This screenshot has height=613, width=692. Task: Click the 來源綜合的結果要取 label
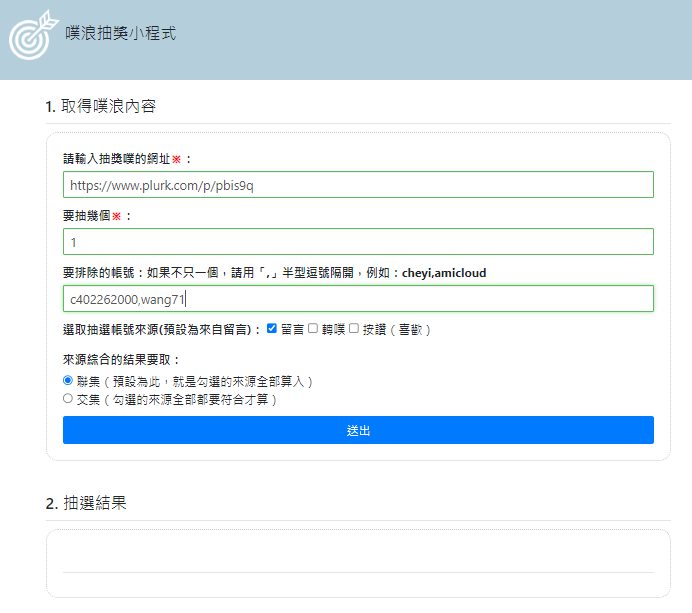click(121, 360)
